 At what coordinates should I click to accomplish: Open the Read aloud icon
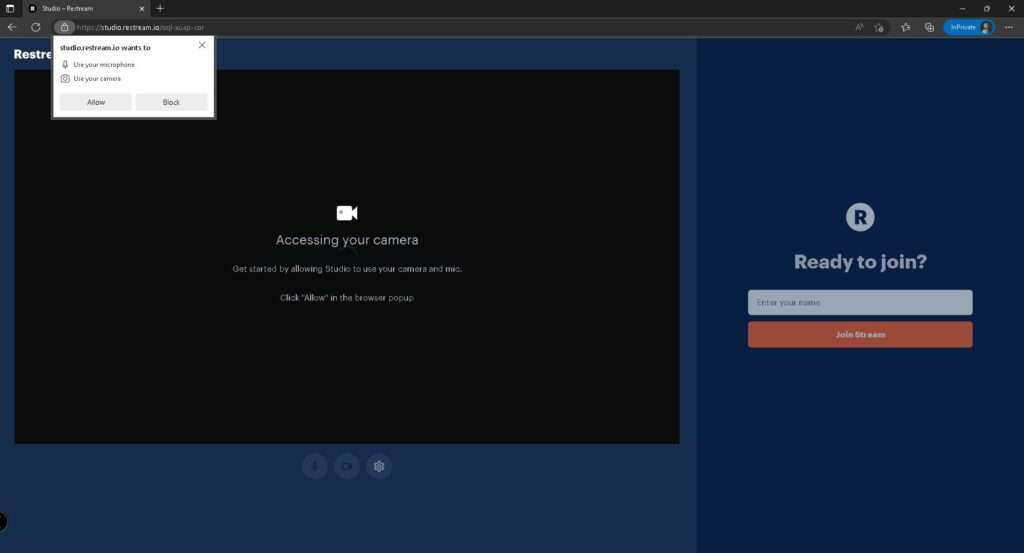click(x=859, y=27)
